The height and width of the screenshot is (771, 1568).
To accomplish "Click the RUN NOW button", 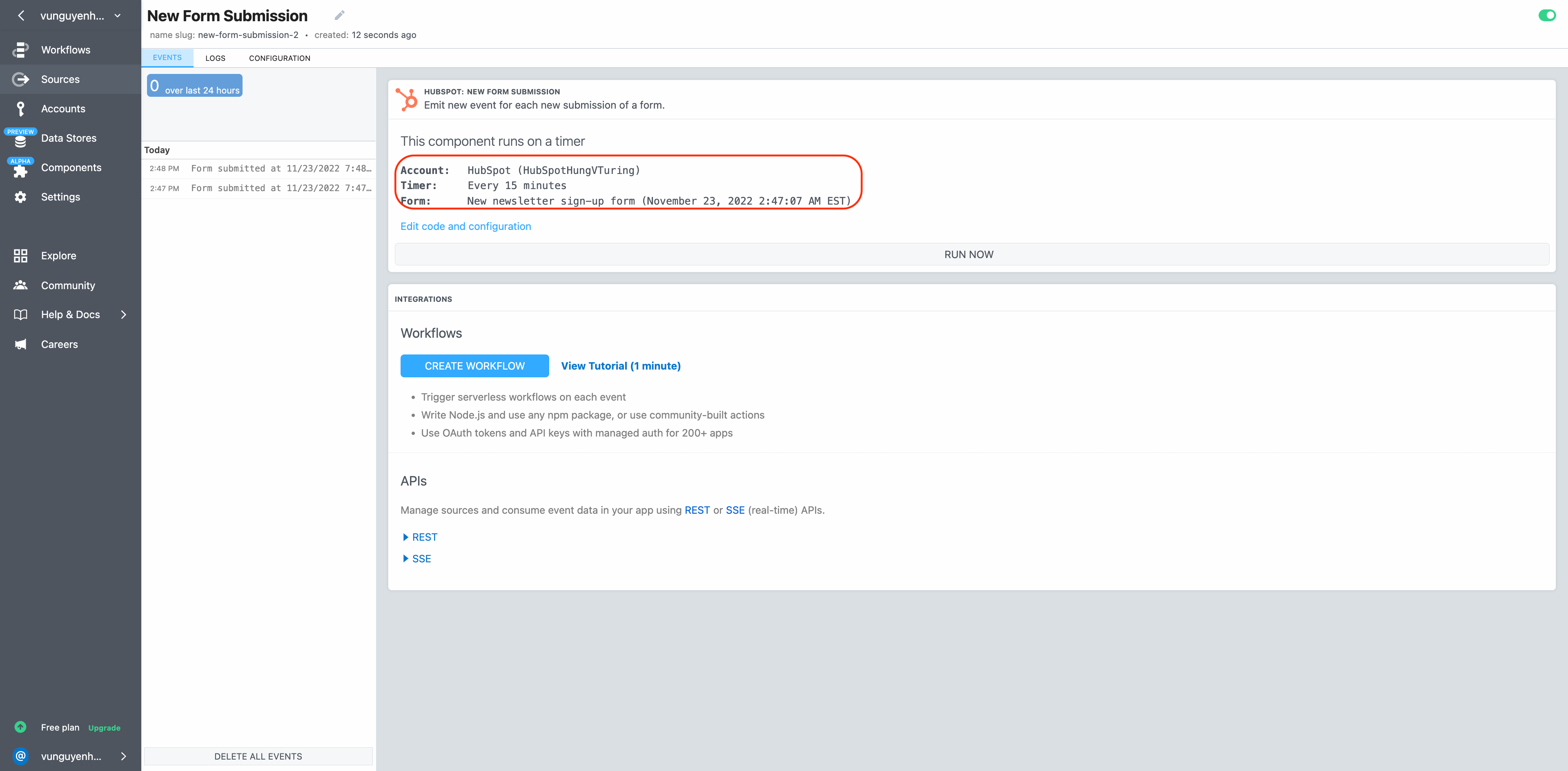I will pos(968,254).
